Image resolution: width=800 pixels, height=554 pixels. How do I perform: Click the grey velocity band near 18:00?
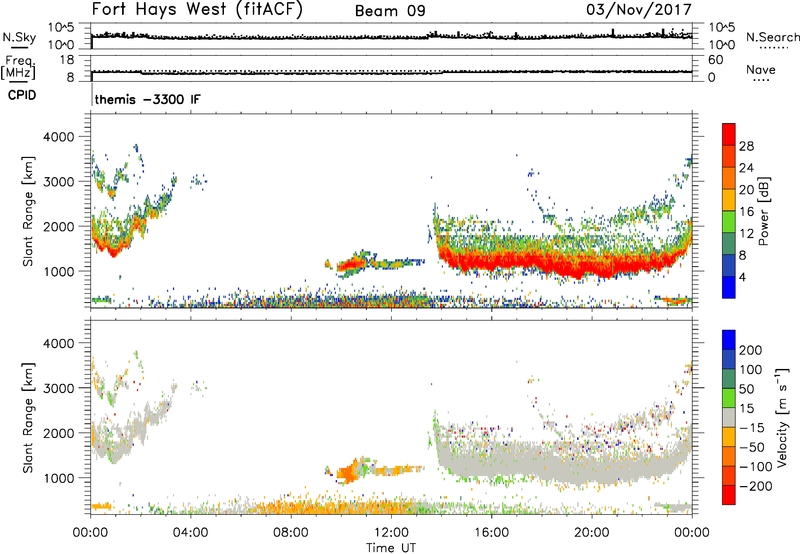(542, 464)
